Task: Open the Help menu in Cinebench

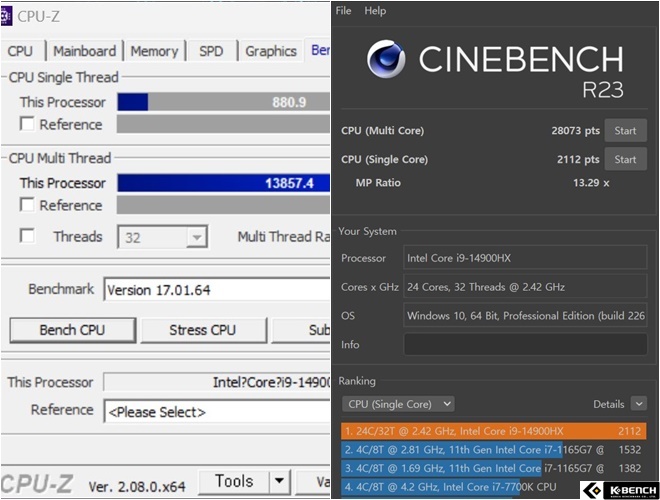Action: (375, 11)
